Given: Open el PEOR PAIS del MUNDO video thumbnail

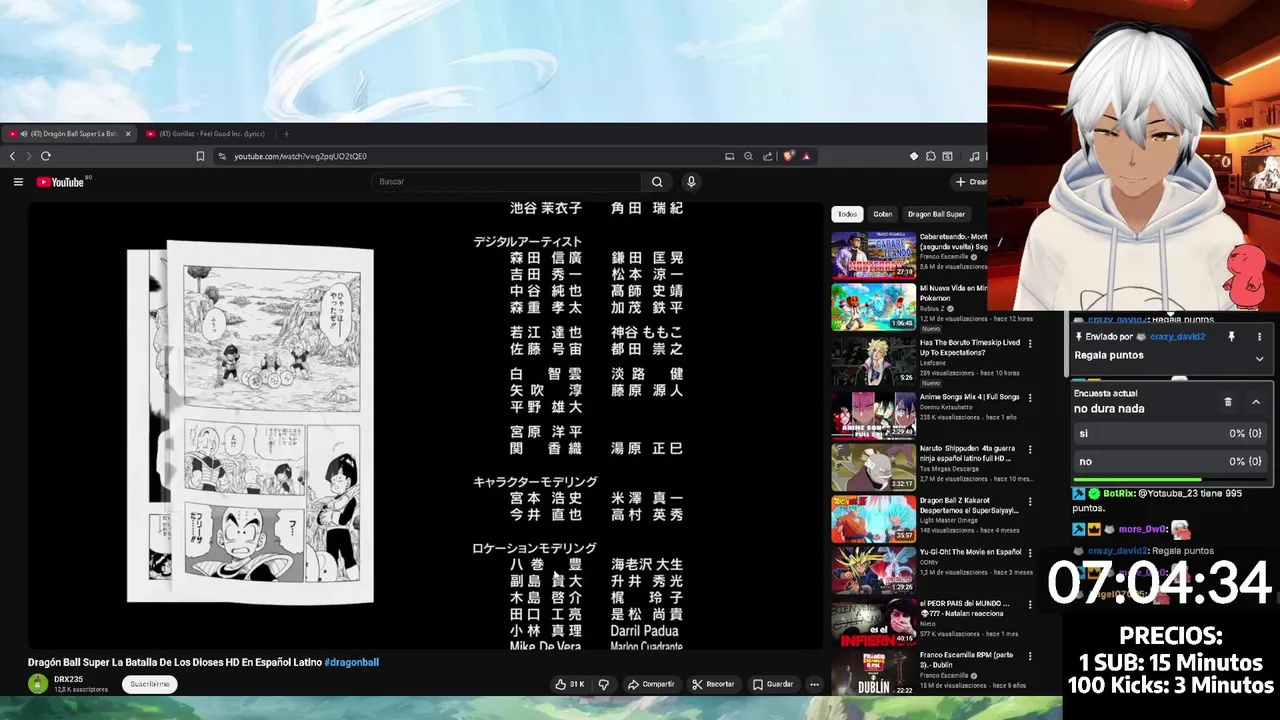Looking at the screenshot, I should tap(873, 624).
